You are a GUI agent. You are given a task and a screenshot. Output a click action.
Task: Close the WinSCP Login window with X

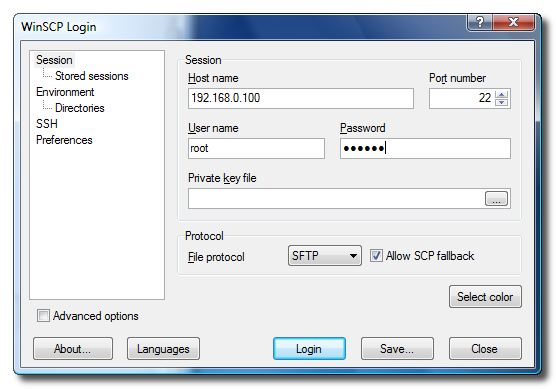pyautogui.click(x=513, y=22)
